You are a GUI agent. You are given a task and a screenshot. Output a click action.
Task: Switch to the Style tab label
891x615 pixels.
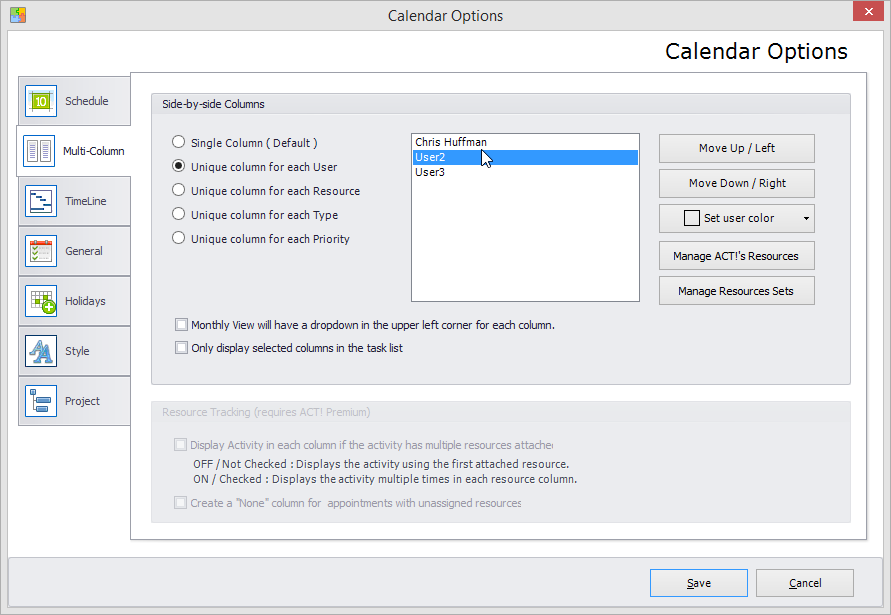pos(77,351)
